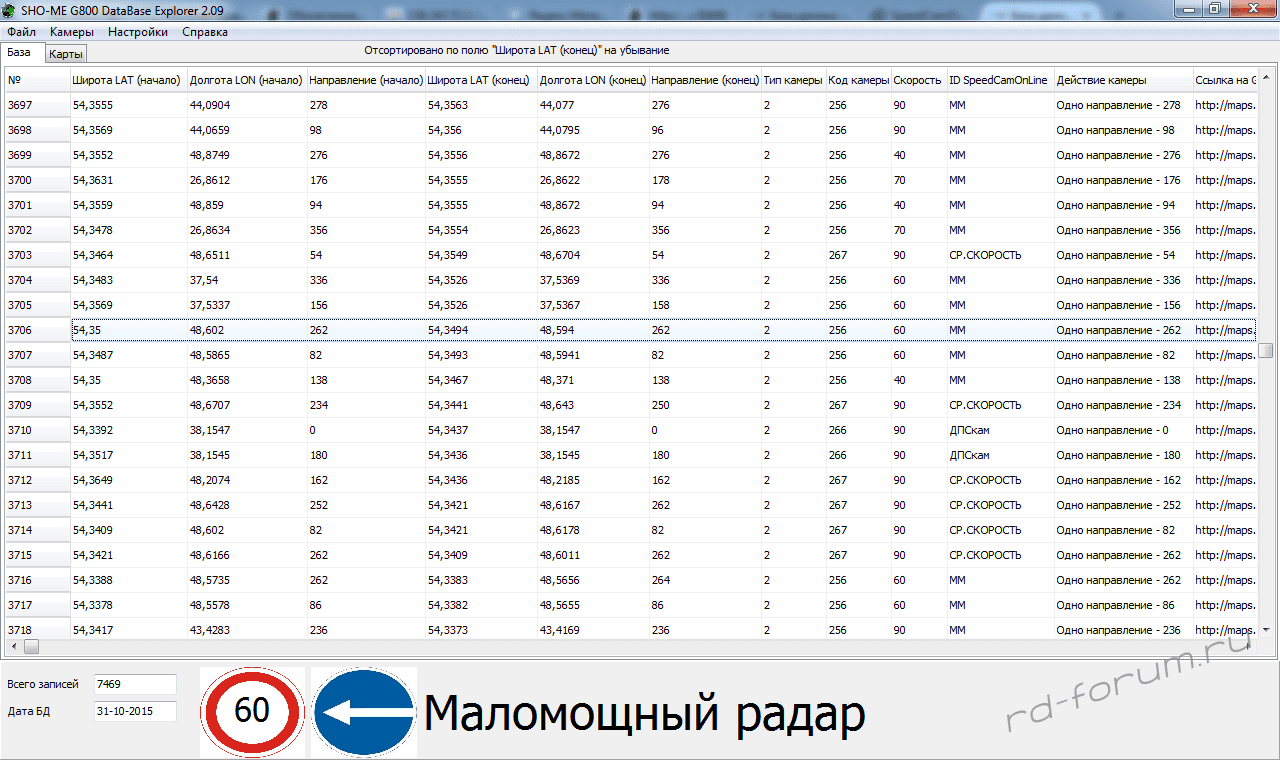The height and width of the screenshot is (760, 1280).
Task: Open the Настройки menu
Action: (x=138, y=32)
